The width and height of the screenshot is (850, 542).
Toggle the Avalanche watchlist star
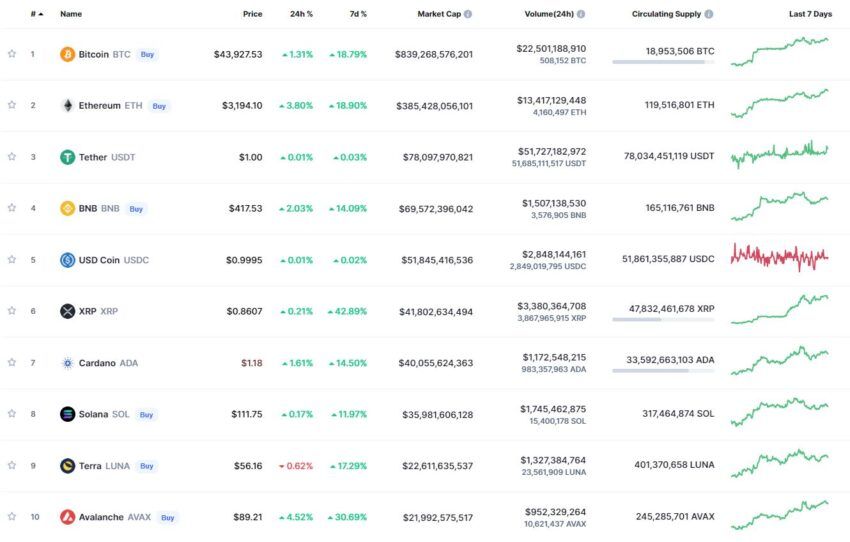pyautogui.click(x=12, y=516)
